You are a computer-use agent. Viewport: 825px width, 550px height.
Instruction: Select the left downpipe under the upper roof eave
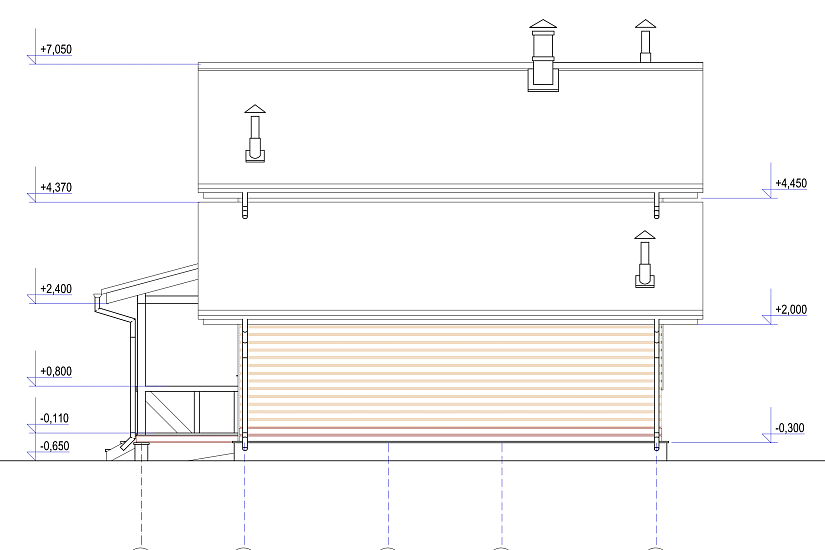point(243,207)
